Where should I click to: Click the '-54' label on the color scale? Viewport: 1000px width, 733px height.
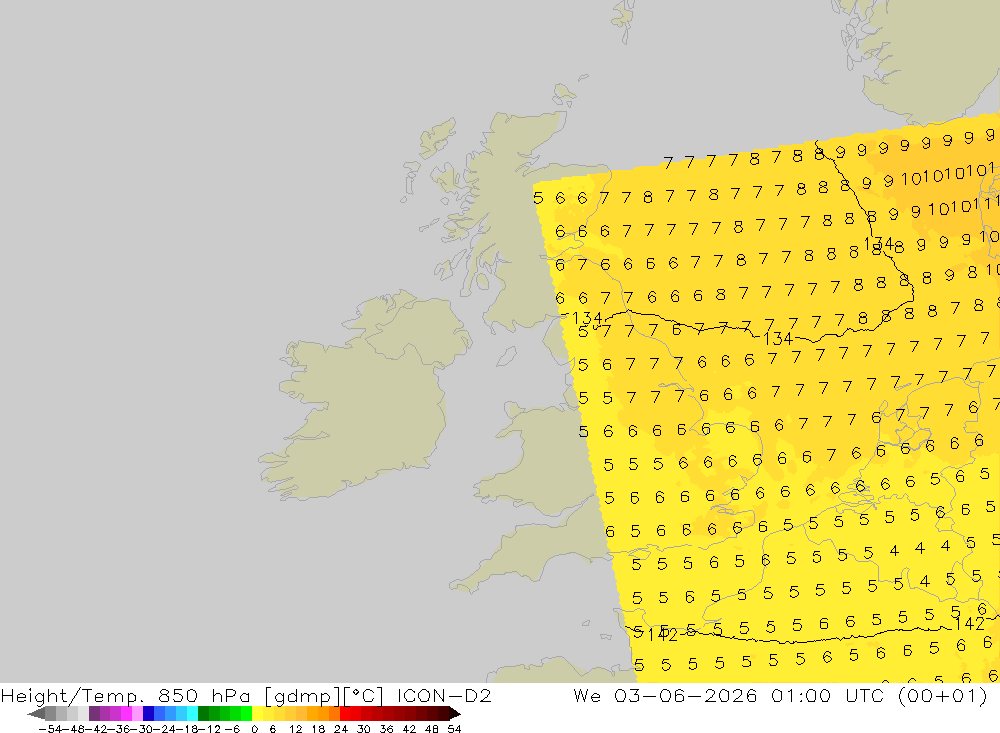point(50,729)
